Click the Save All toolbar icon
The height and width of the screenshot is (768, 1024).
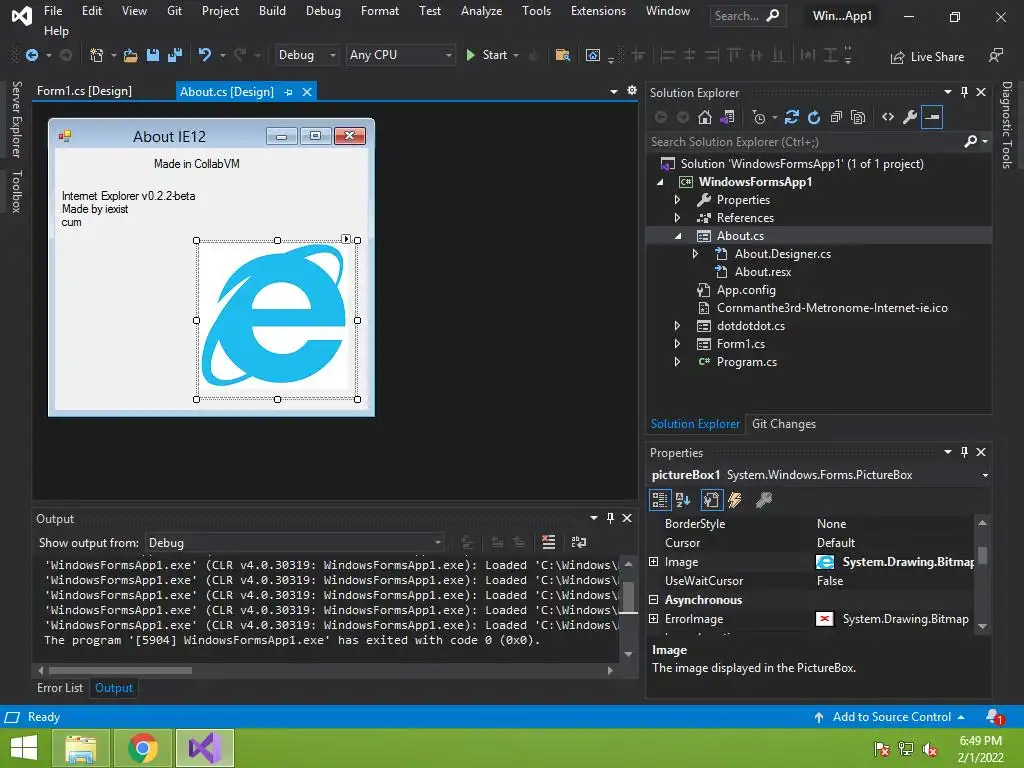pyautogui.click(x=174, y=56)
